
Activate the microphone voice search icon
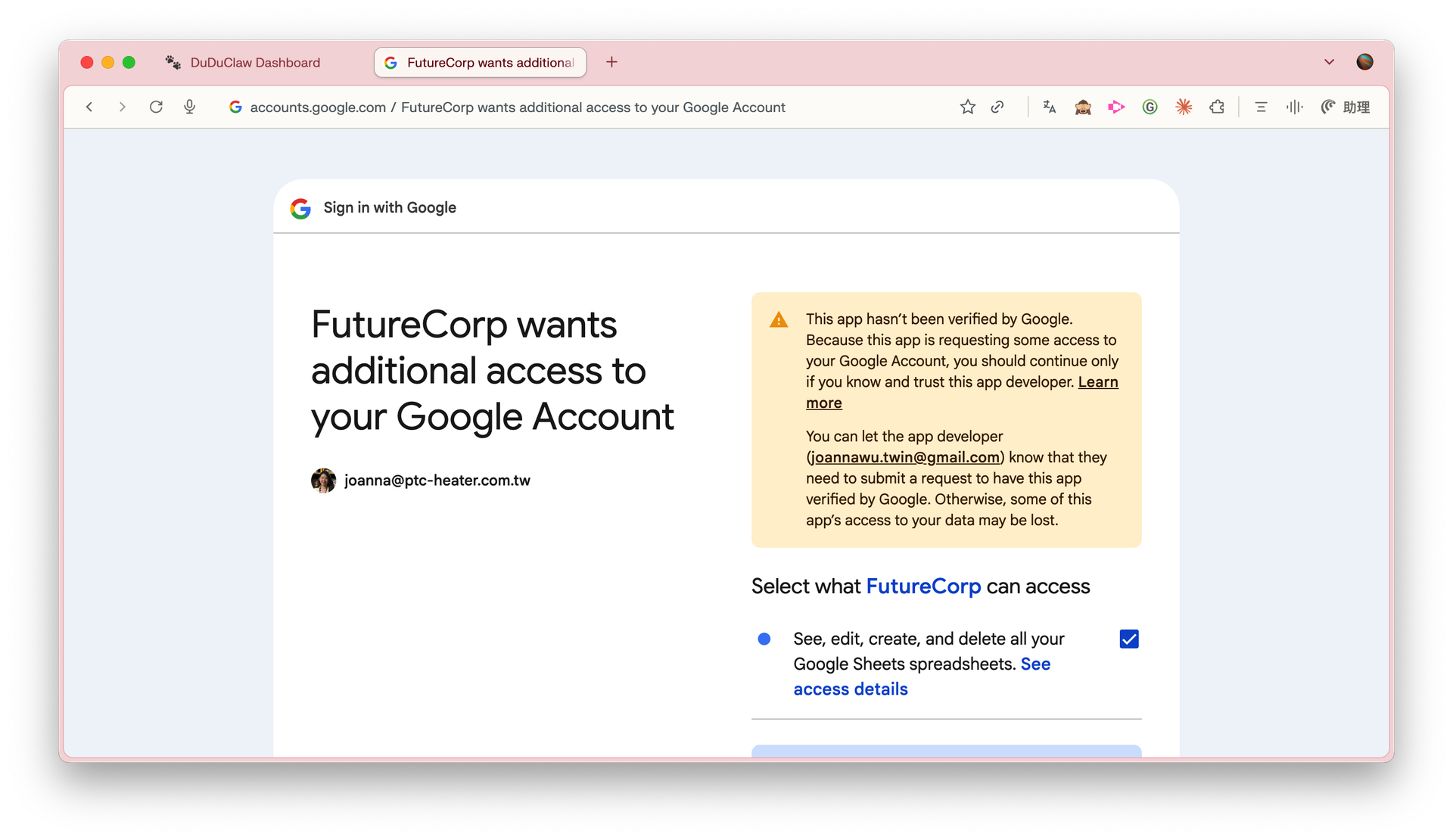pos(190,107)
